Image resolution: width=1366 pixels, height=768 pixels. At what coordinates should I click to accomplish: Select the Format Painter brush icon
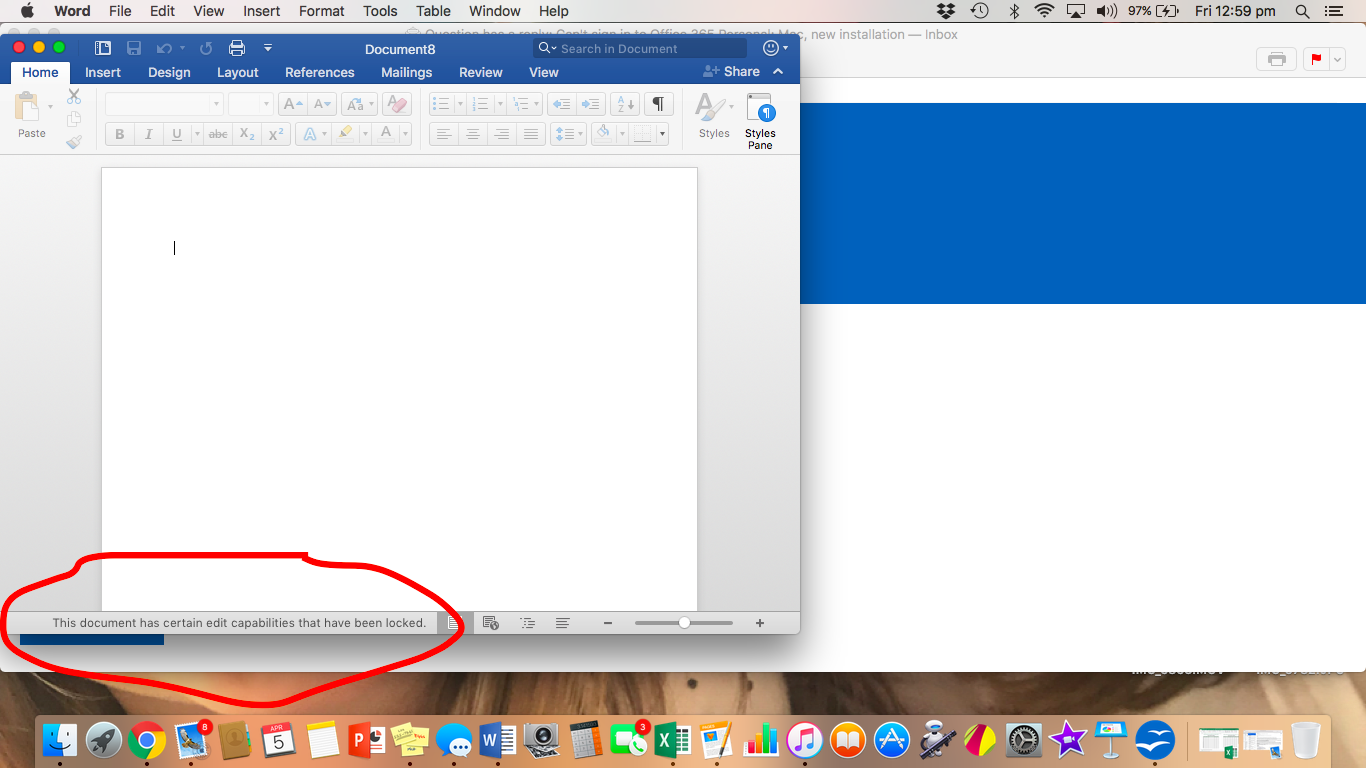coord(74,142)
